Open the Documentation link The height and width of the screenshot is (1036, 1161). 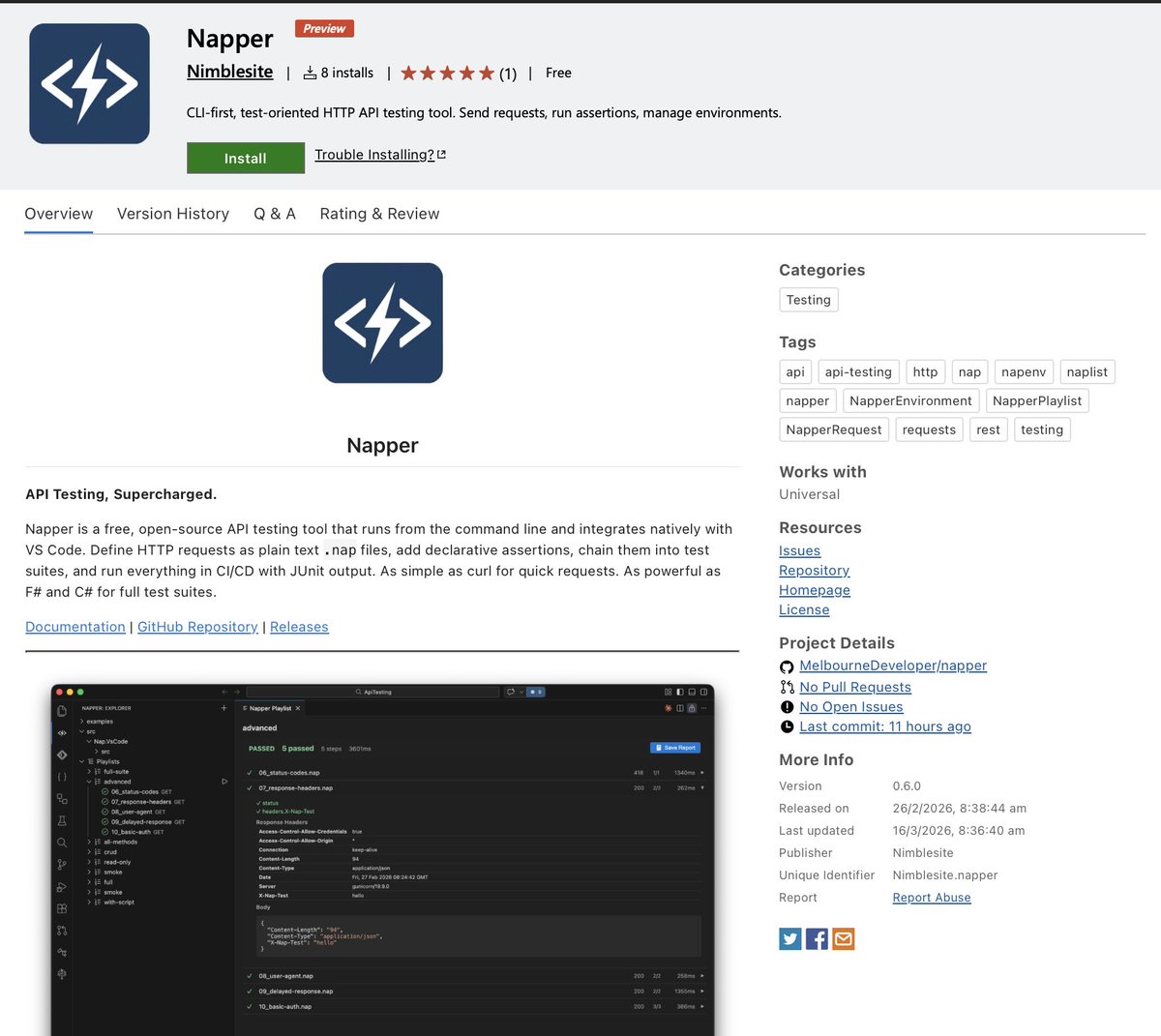[75, 627]
